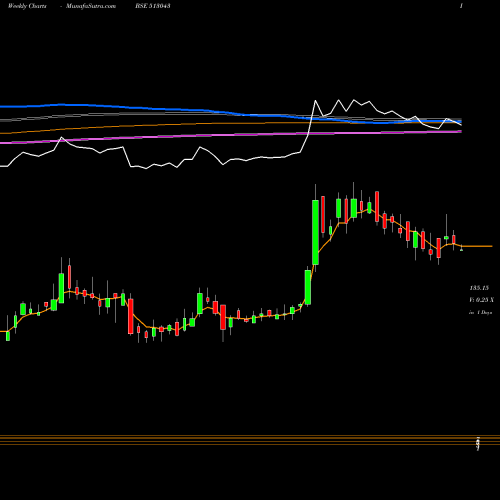This screenshot has width=500, height=500.
Task: Click the '135.15' price value
Action: click(479, 288)
